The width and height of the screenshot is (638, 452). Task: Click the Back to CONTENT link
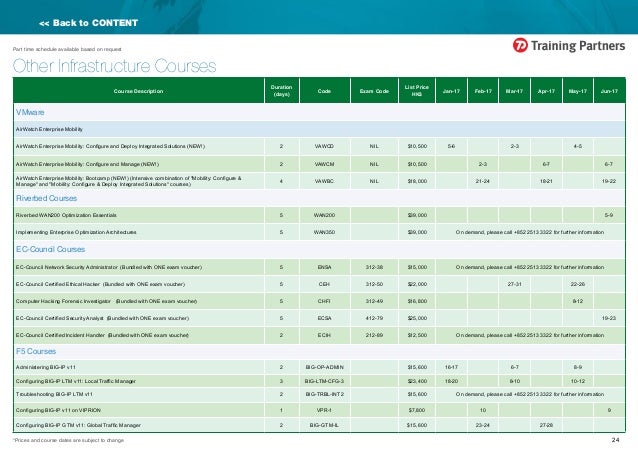[88, 23]
